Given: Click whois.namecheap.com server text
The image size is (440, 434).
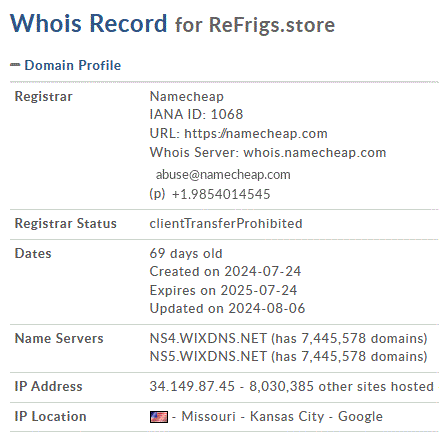Looking at the screenshot, I should (315, 153).
